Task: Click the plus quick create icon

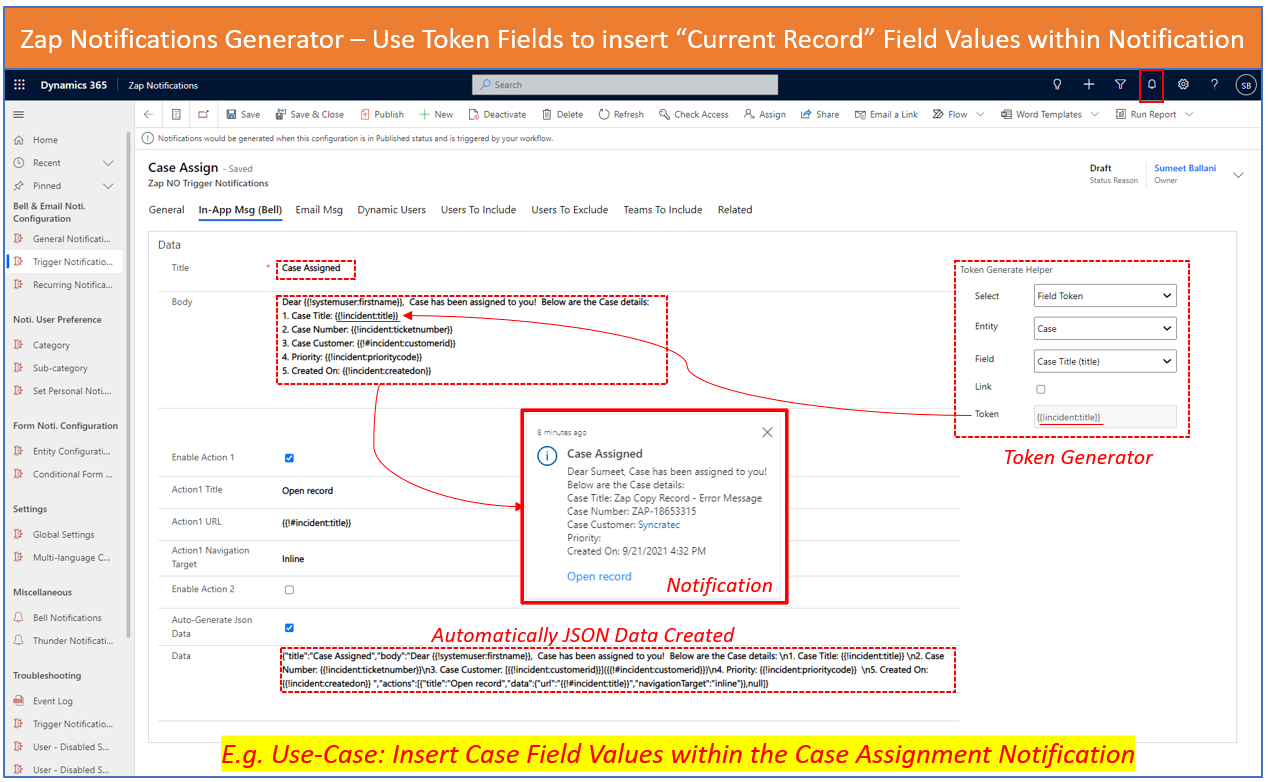Action: [x=1089, y=85]
